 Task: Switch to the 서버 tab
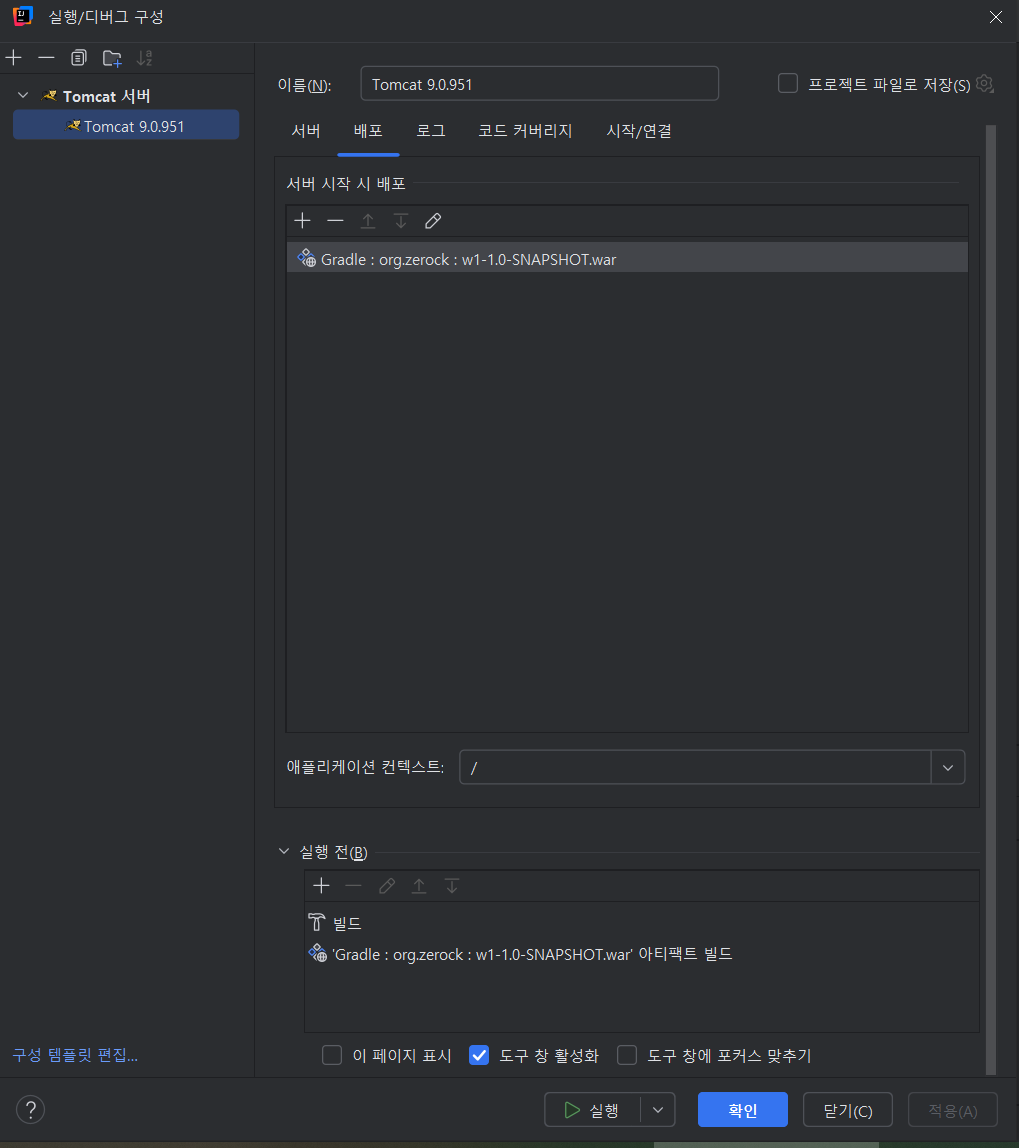[306, 131]
